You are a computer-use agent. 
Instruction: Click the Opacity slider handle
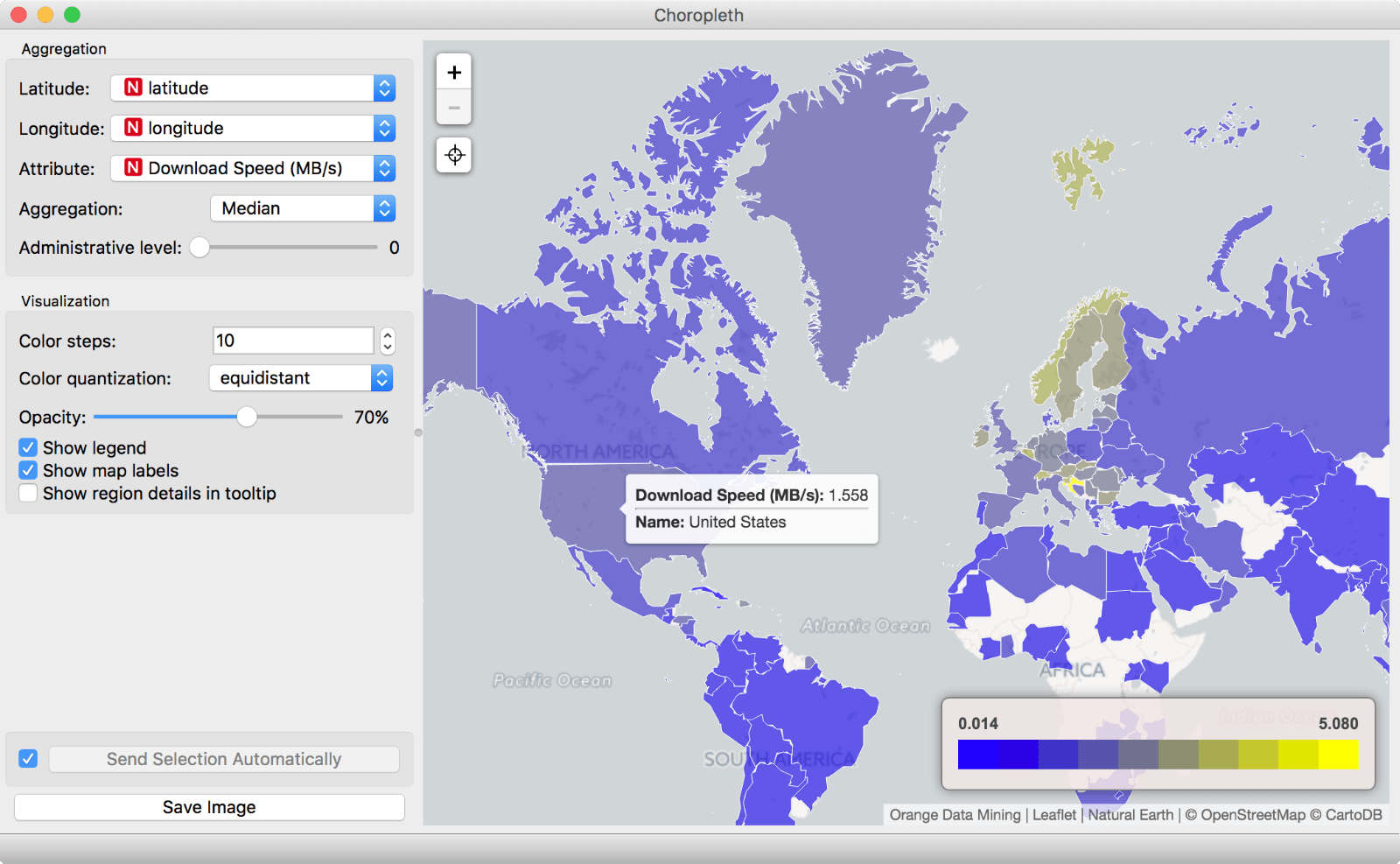[x=247, y=417]
